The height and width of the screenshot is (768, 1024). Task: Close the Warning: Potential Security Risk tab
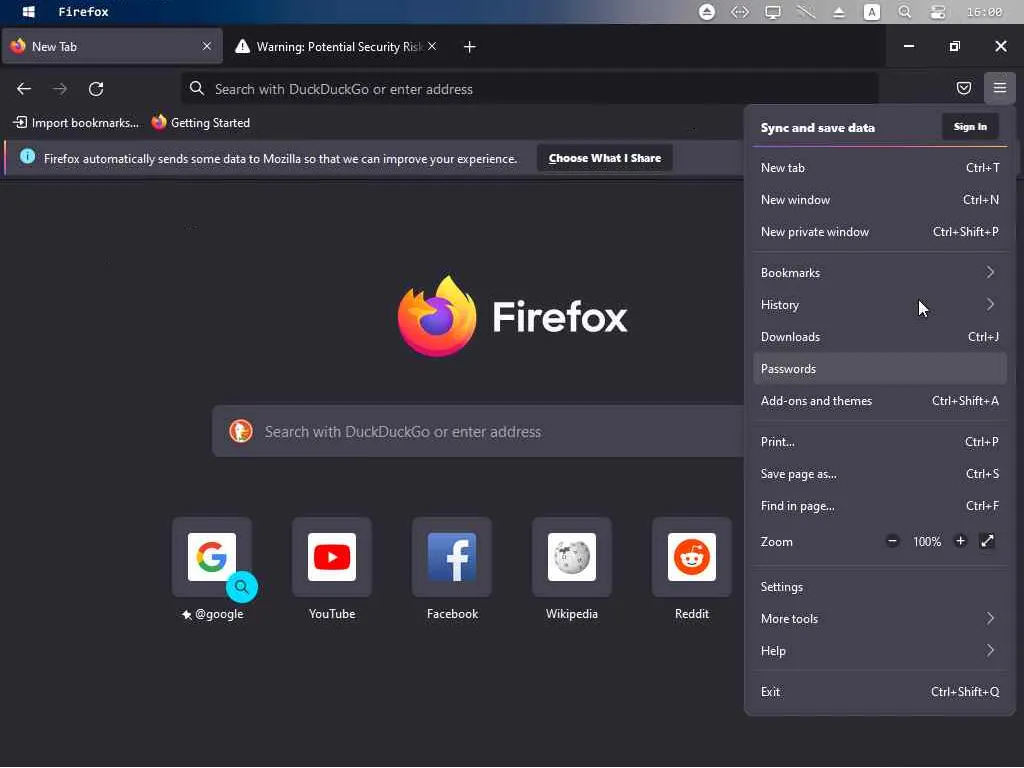[x=432, y=46]
